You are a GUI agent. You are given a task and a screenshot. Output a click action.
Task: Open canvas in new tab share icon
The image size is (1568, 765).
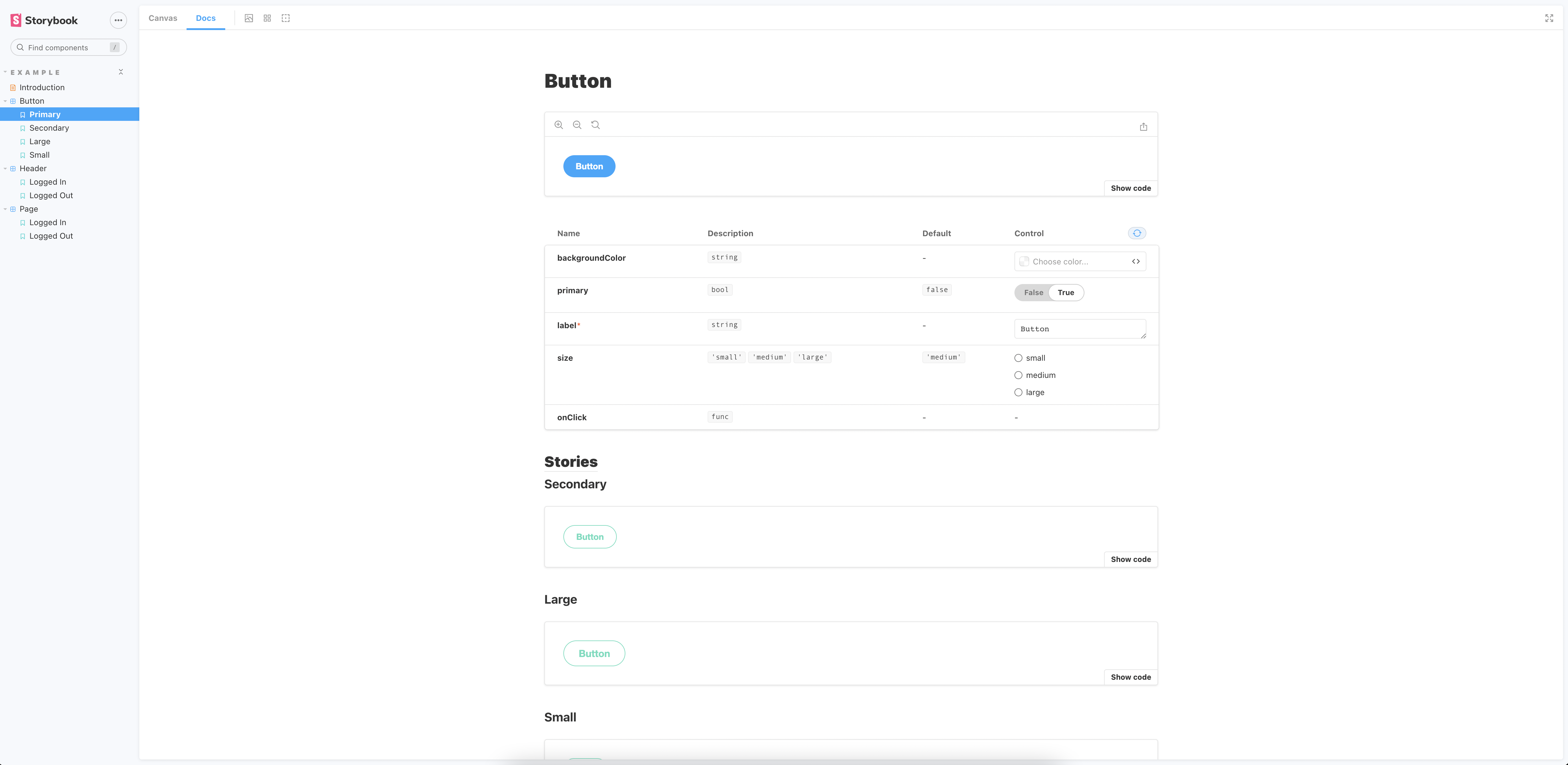coord(1144,127)
